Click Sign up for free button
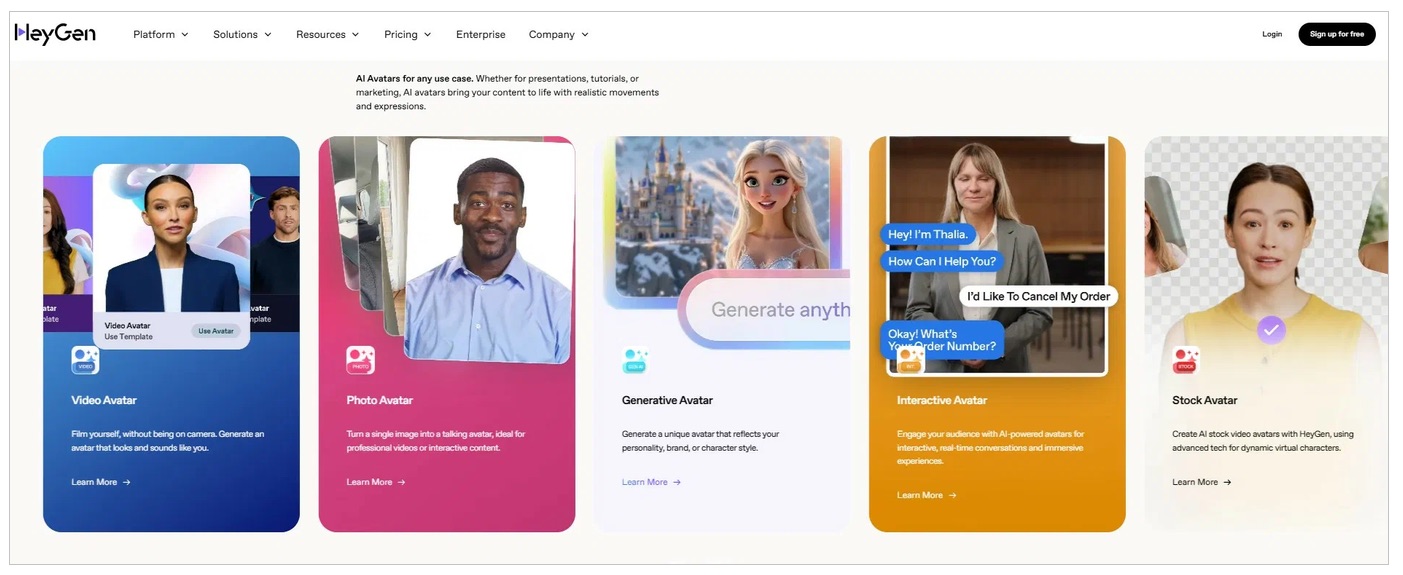The height and width of the screenshot is (575, 1403). [x=1337, y=34]
